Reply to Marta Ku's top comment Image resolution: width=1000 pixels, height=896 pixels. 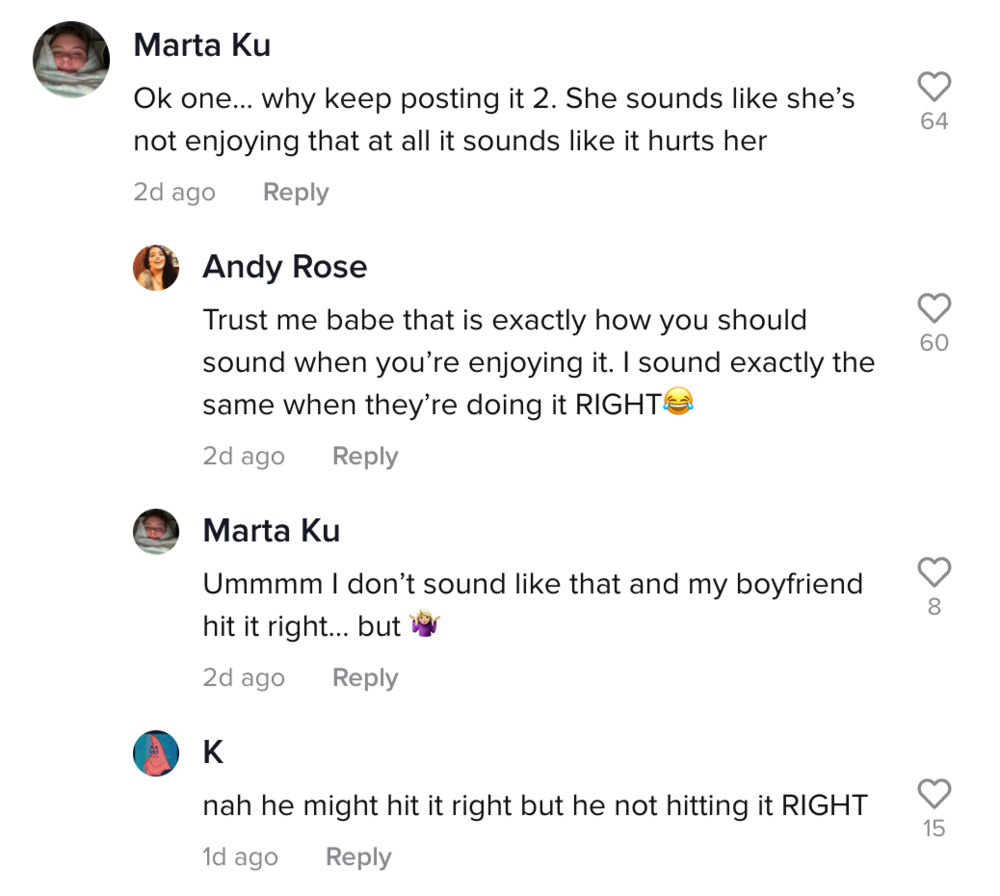click(x=296, y=192)
